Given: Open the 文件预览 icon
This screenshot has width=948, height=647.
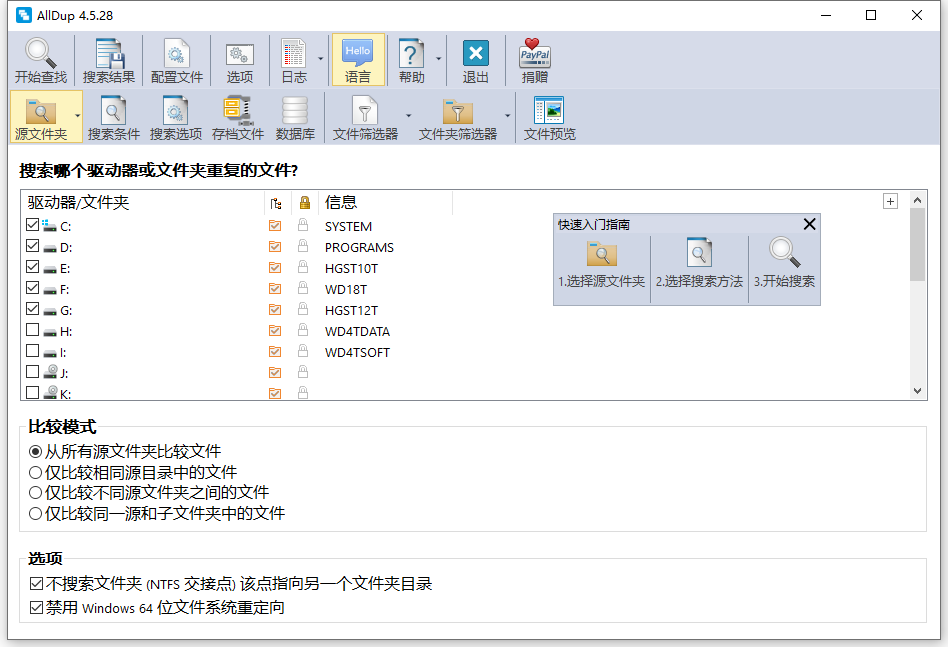Looking at the screenshot, I should 549,111.
